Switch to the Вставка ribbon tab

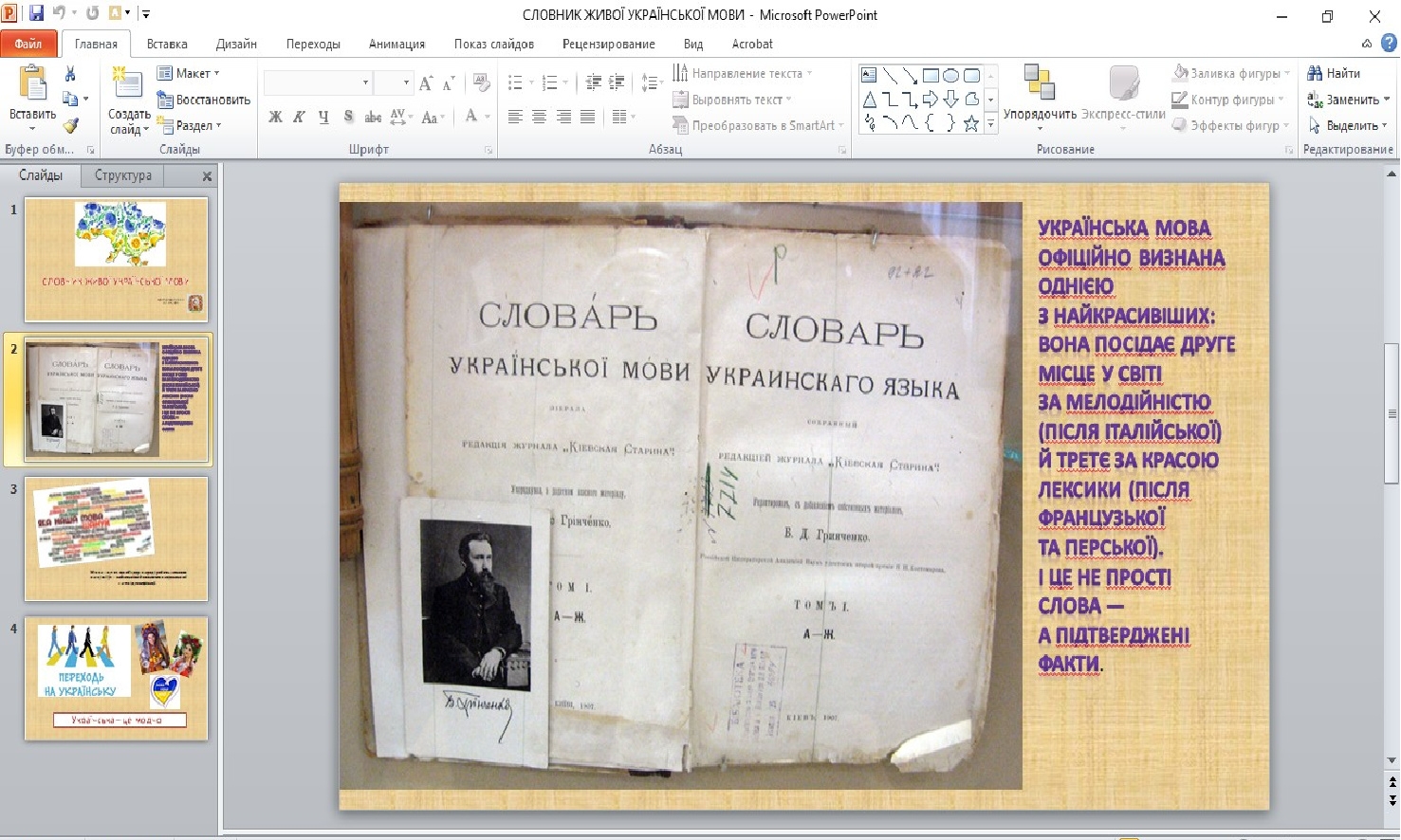[167, 44]
